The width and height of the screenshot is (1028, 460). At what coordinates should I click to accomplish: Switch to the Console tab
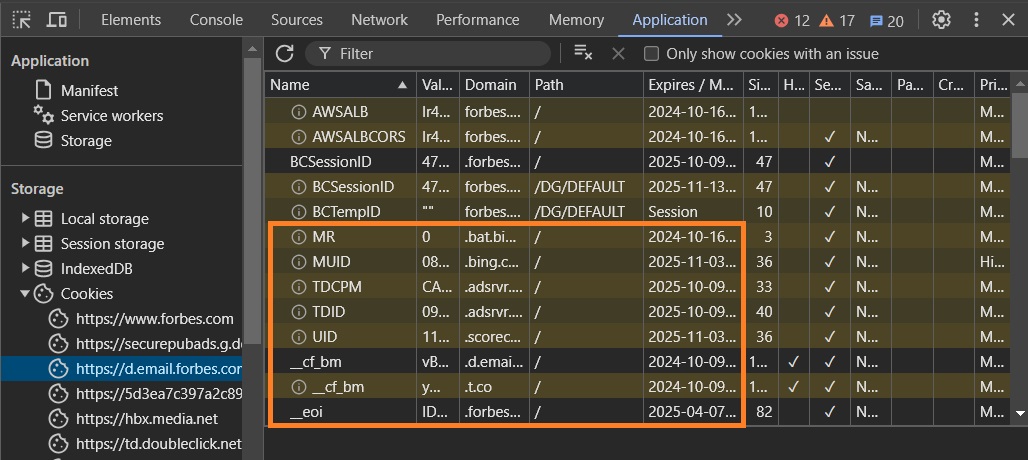(x=216, y=20)
